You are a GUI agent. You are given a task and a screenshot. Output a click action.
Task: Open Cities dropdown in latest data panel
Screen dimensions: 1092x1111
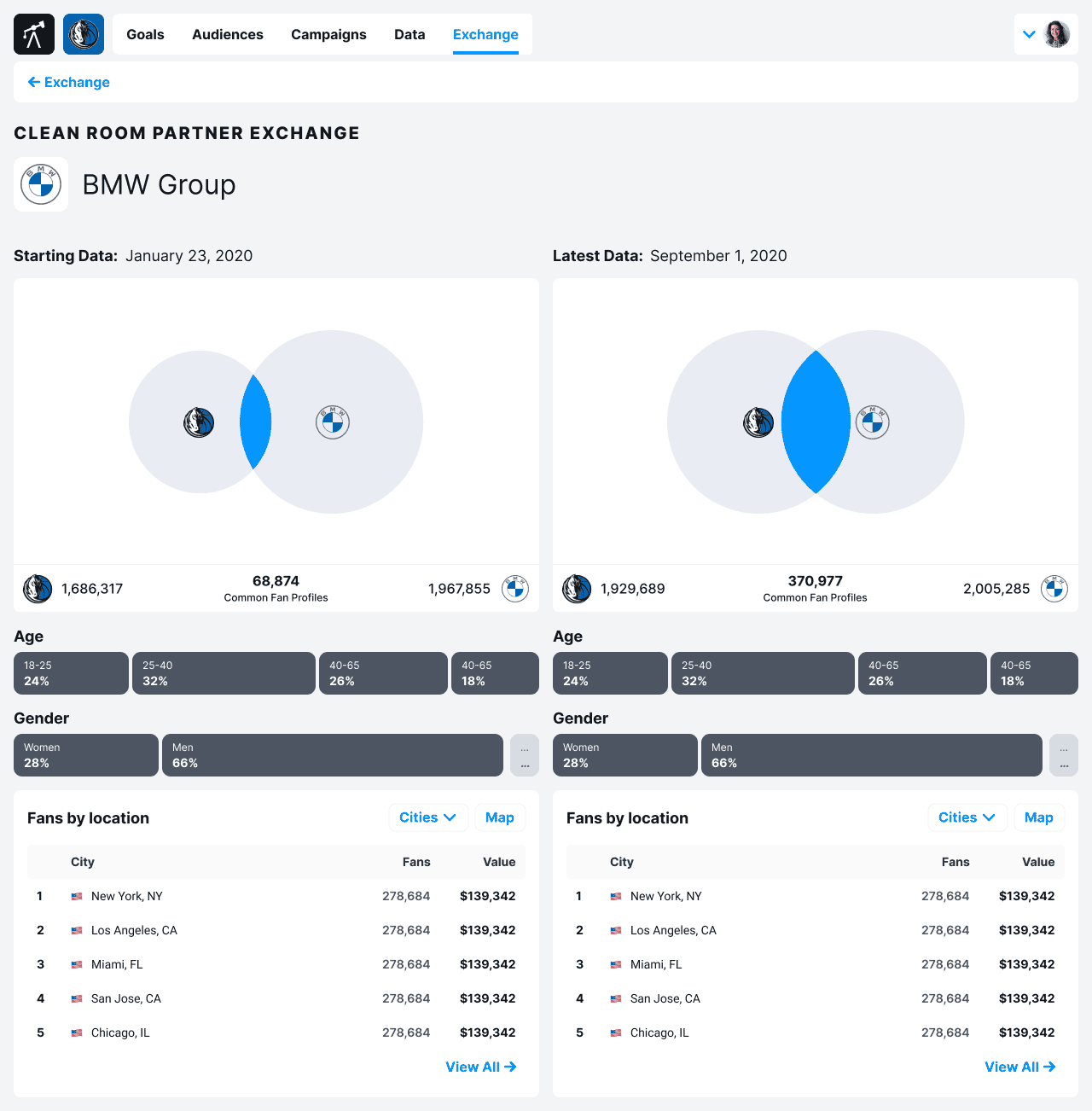(x=967, y=817)
